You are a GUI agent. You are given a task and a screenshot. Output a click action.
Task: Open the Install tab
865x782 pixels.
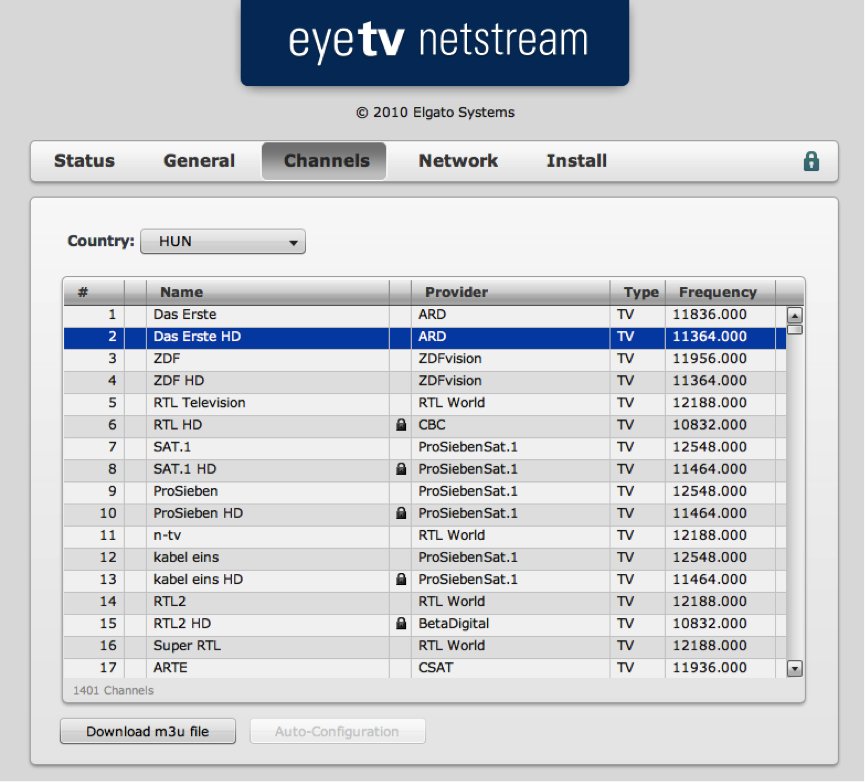point(576,161)
